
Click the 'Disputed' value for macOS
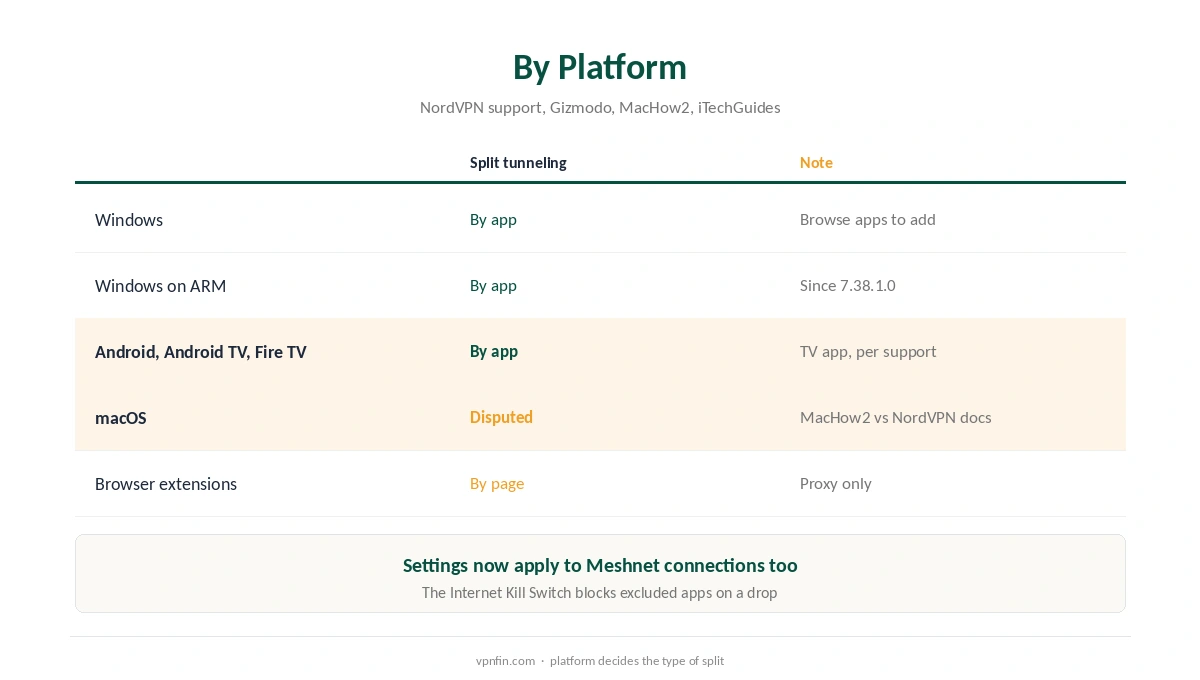pyautogui.click(x=501, y=417)
